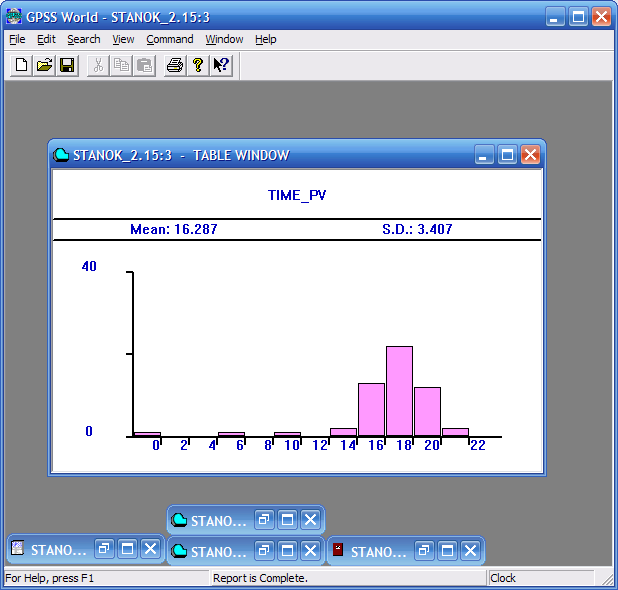Screen dimensions: 618x590
Task: Click the 'Report is Complete.' status text
Action: tap(260, 578)
